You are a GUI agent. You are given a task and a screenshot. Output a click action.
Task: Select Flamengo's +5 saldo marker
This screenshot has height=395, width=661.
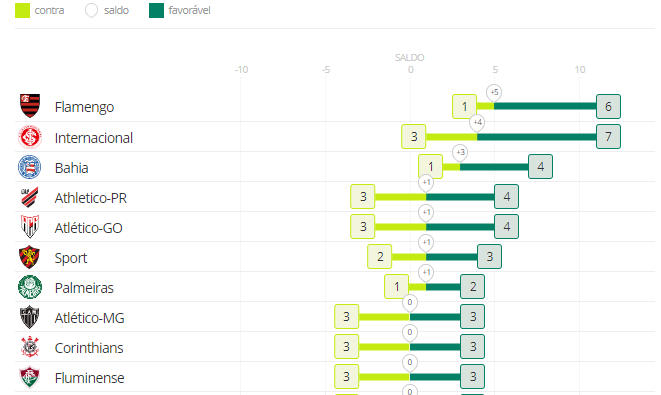[x=494, y=92]
